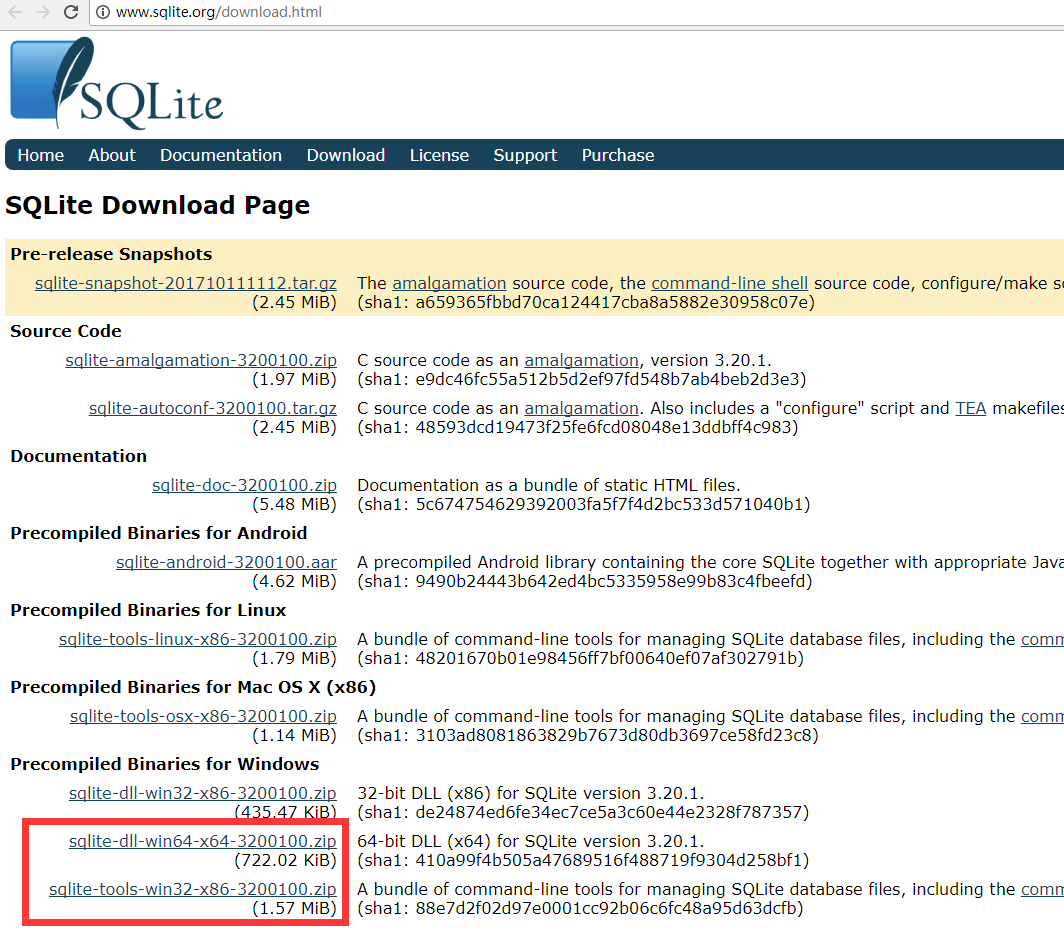Open the Support menu item

(x=525, y=155)
